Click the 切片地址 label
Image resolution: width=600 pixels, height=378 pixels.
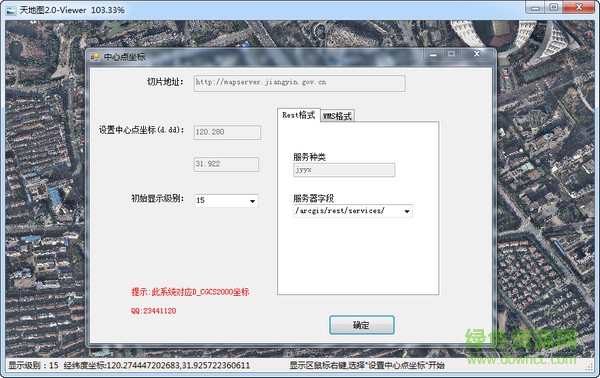pyautogui.click(x=165, y=81)
